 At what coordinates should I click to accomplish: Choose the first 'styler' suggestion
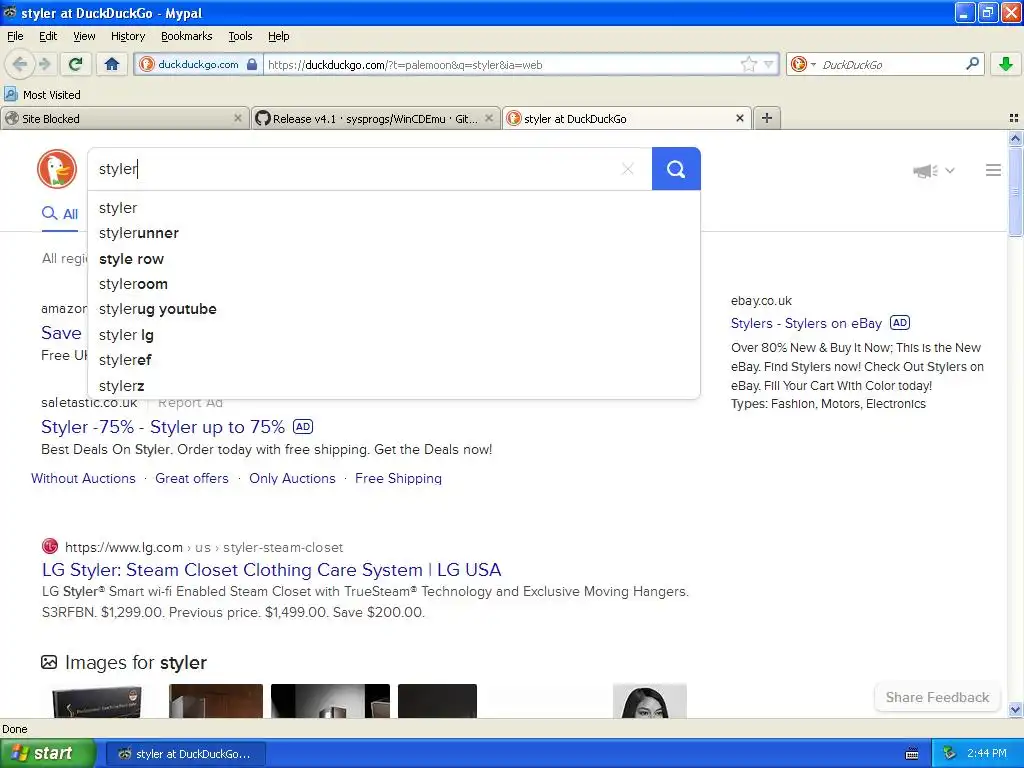tap(394, 208)
